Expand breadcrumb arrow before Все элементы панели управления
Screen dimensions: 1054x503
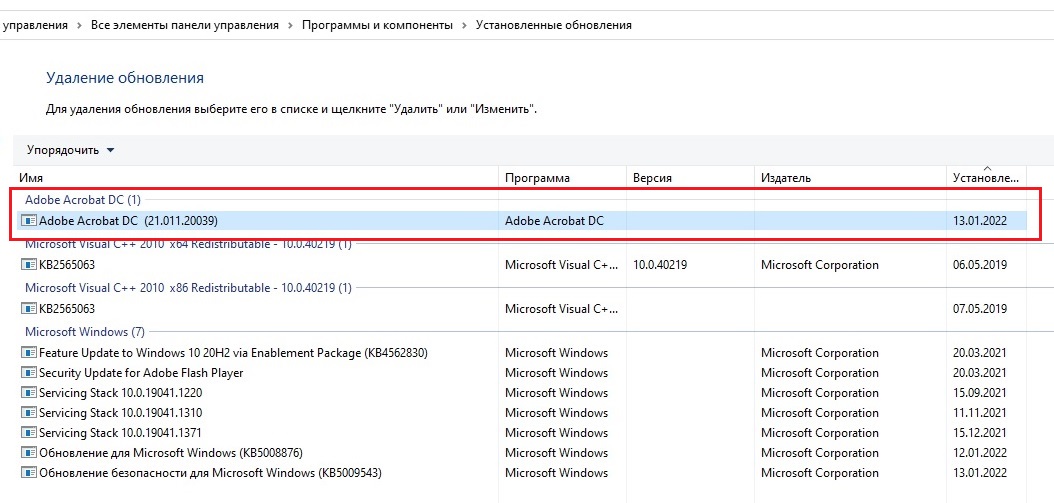tap(79, 26)
